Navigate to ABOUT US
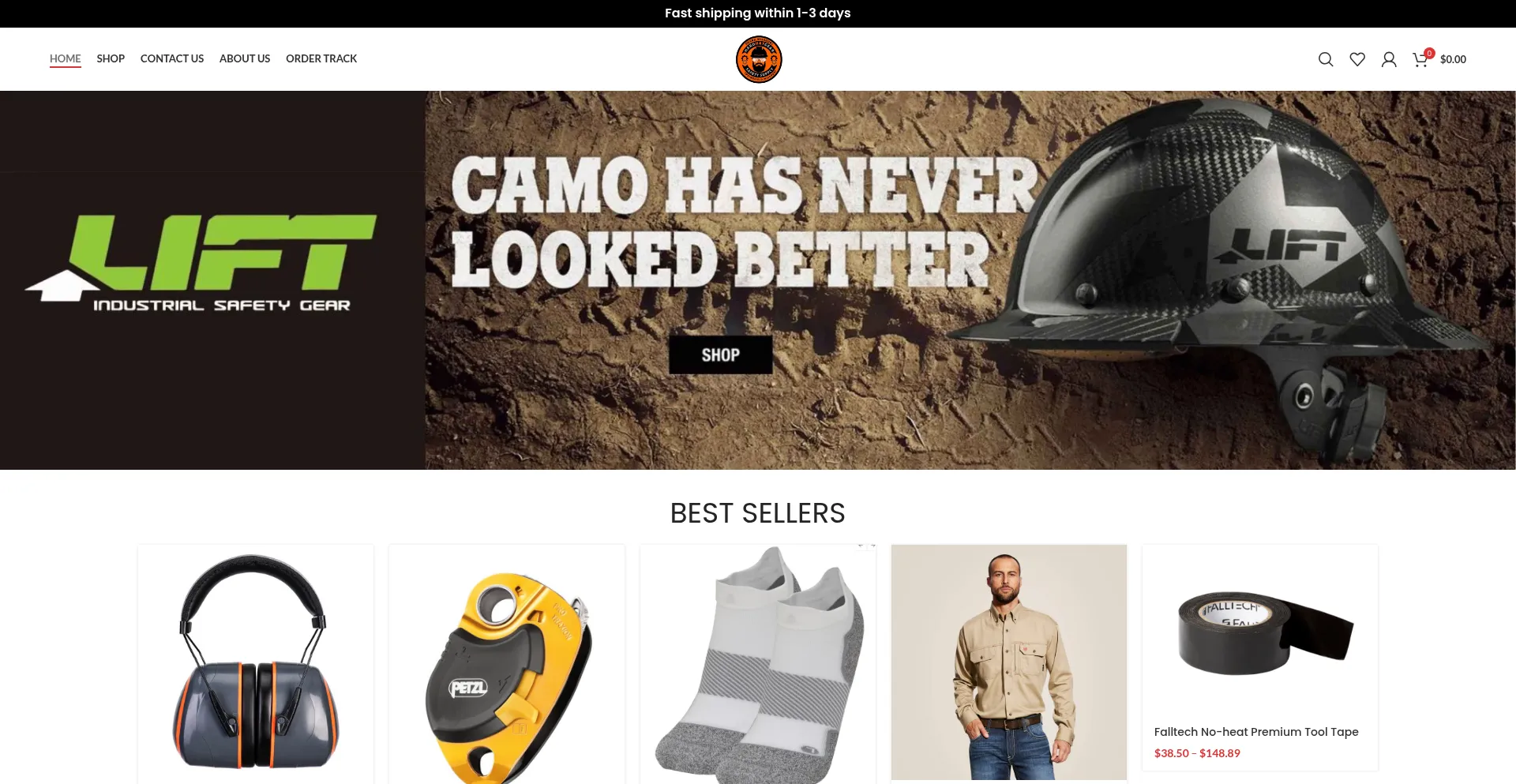 245,58
